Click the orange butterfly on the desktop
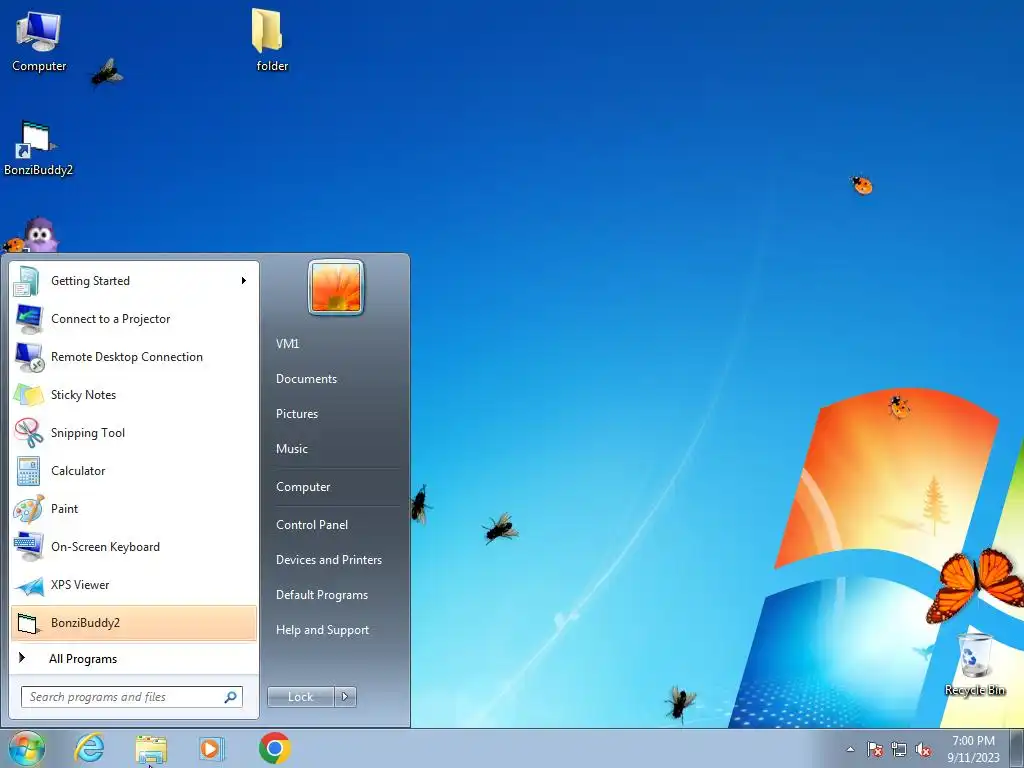This screenshot has width=1024, height=768. click(x=974, y=584)
